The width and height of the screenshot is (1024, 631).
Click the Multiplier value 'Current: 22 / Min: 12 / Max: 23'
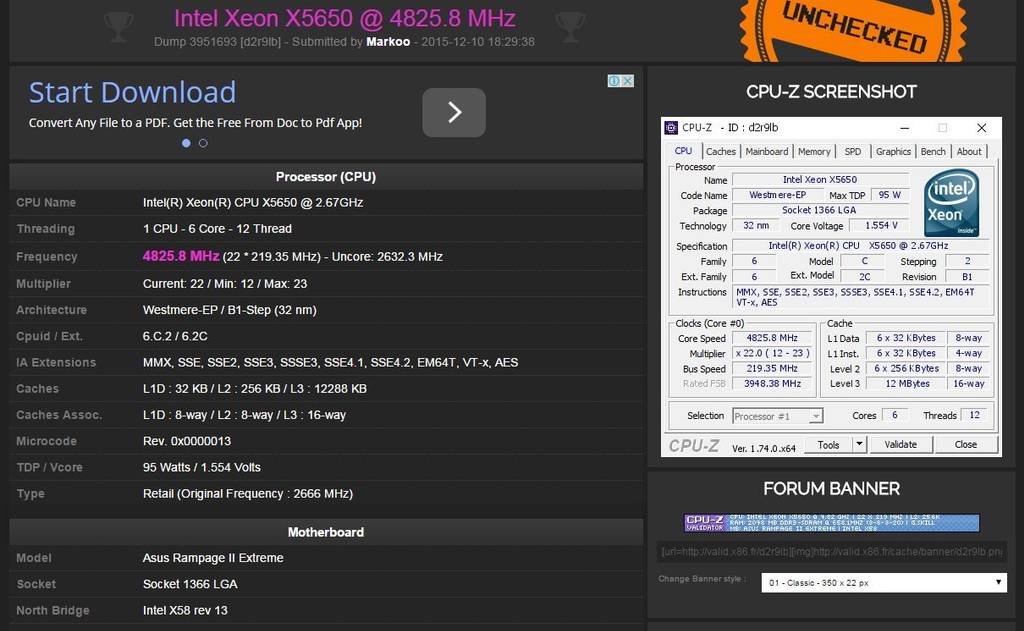(x=225, y=283)
